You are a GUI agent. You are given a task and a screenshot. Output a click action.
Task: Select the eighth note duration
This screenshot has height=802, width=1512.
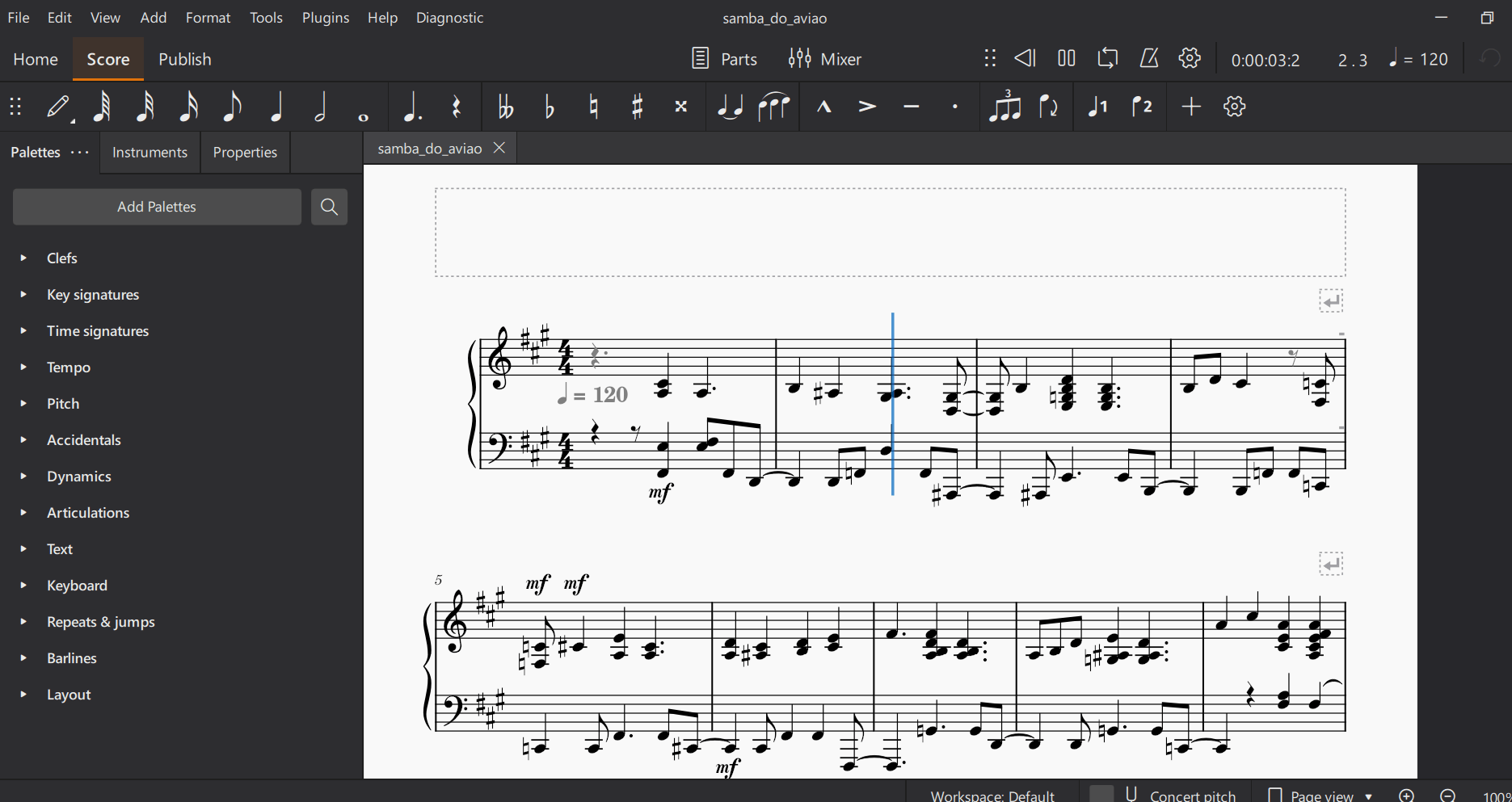click(232, 107)
